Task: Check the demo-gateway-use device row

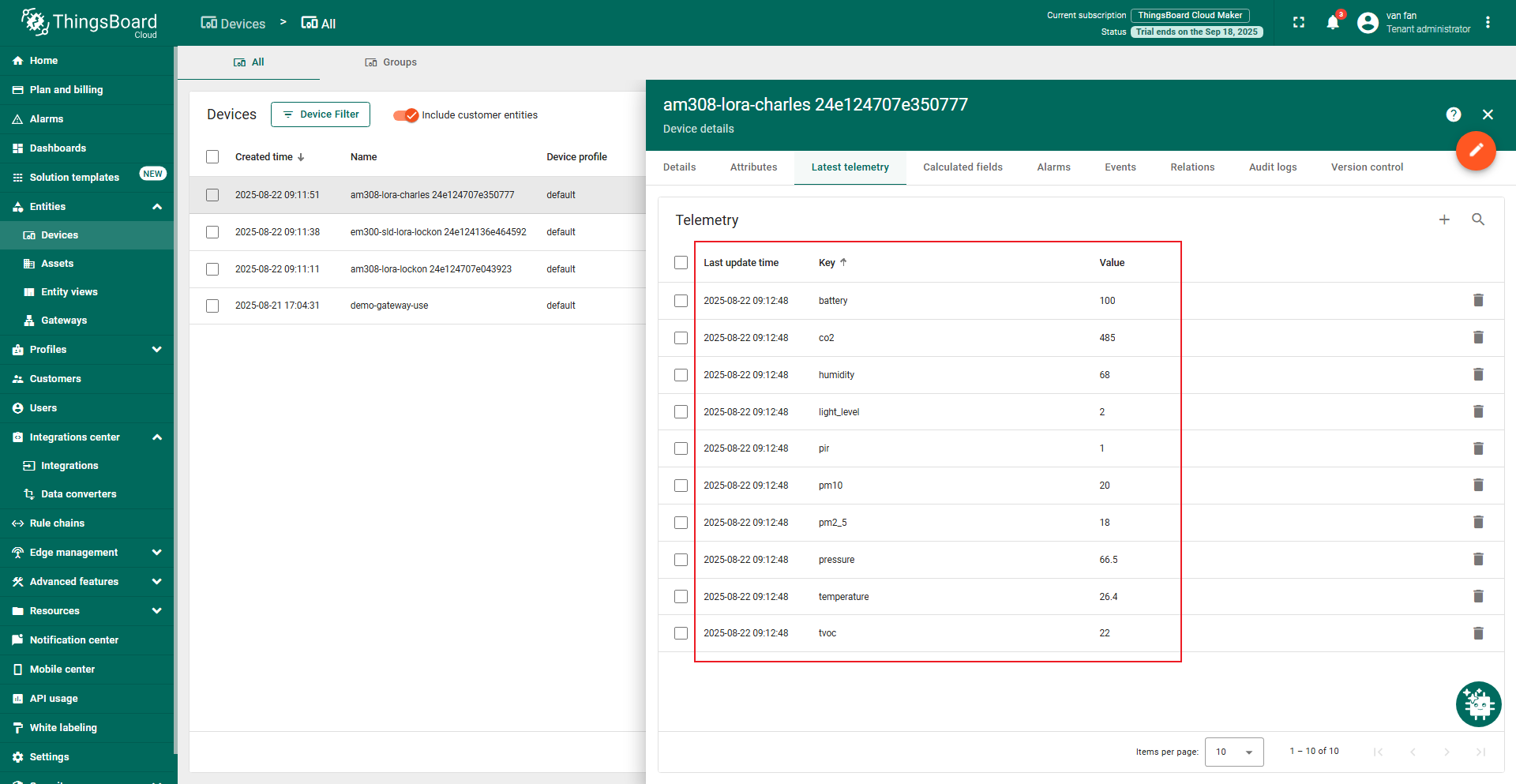Action: point(212,306)
